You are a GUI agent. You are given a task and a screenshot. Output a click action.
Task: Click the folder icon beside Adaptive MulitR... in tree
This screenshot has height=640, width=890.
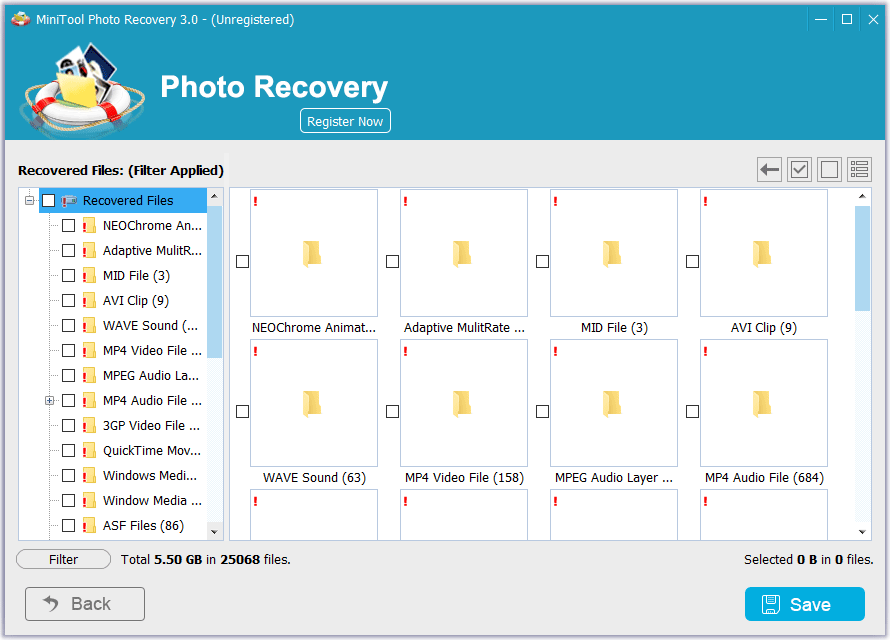pos(89,251)
